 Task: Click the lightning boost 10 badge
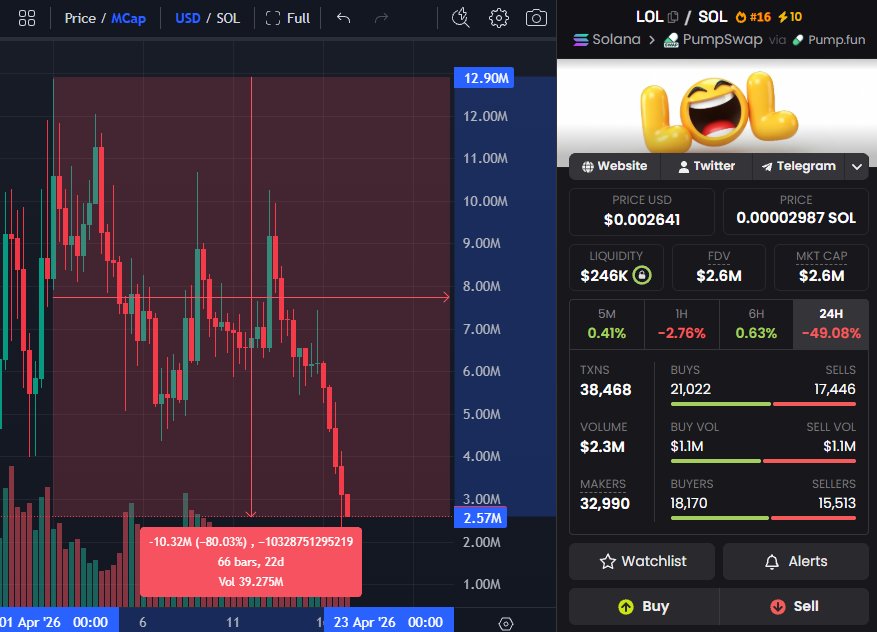point(790,17)
